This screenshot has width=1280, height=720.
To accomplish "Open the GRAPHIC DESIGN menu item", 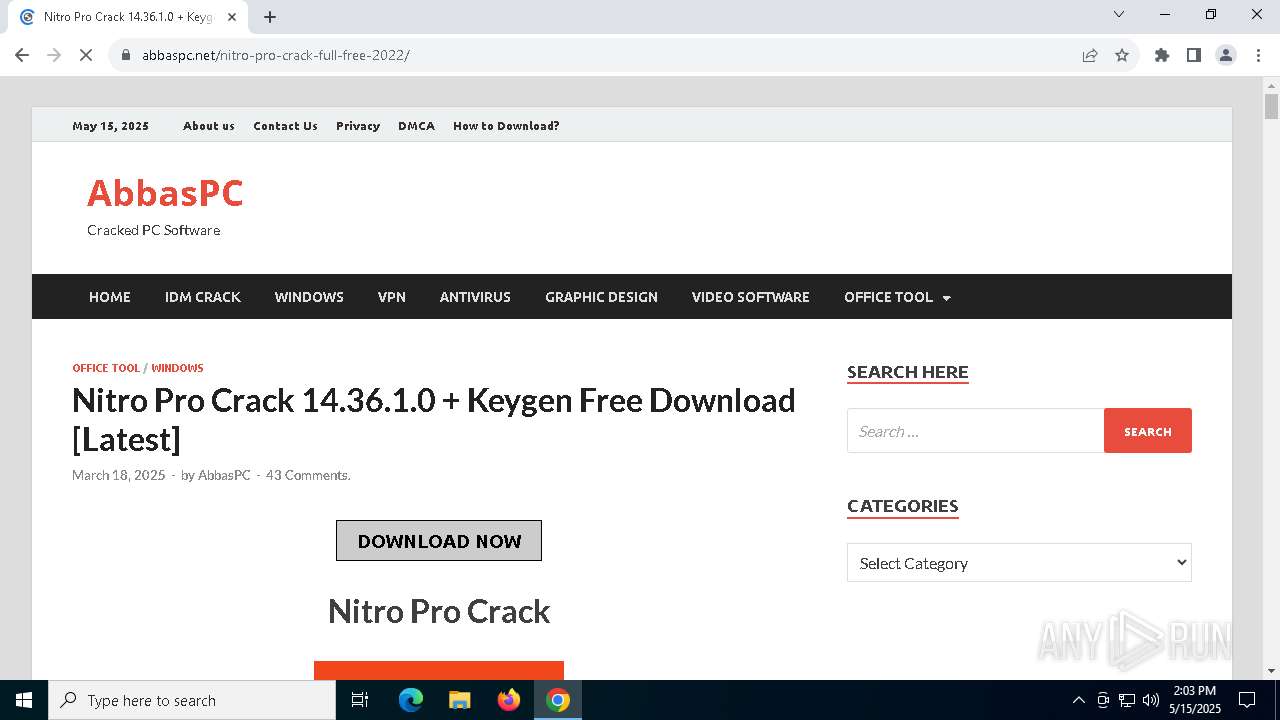I will tap(601, 297).
